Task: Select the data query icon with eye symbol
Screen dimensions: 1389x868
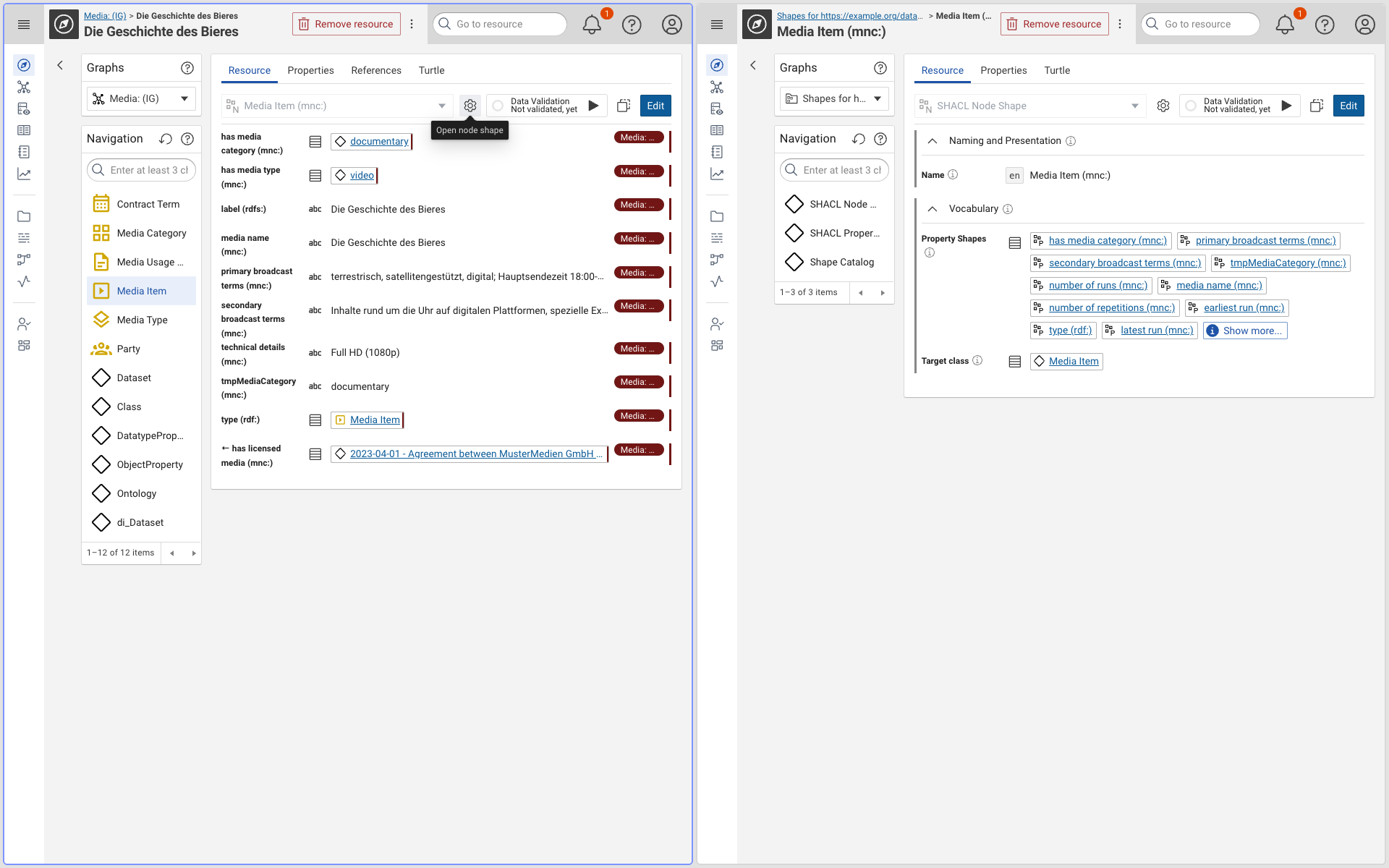Action: (x=24, y=109)
